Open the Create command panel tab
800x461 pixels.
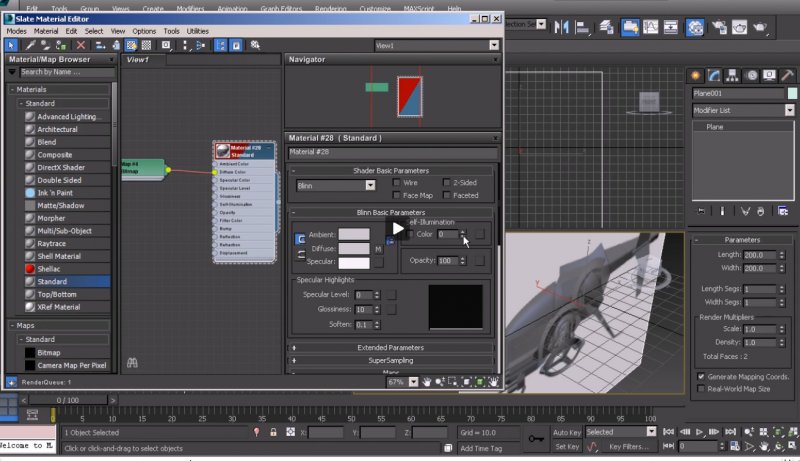695,76
